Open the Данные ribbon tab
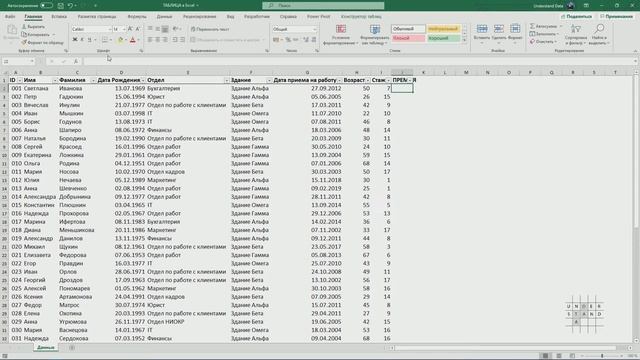 (164, 17)
